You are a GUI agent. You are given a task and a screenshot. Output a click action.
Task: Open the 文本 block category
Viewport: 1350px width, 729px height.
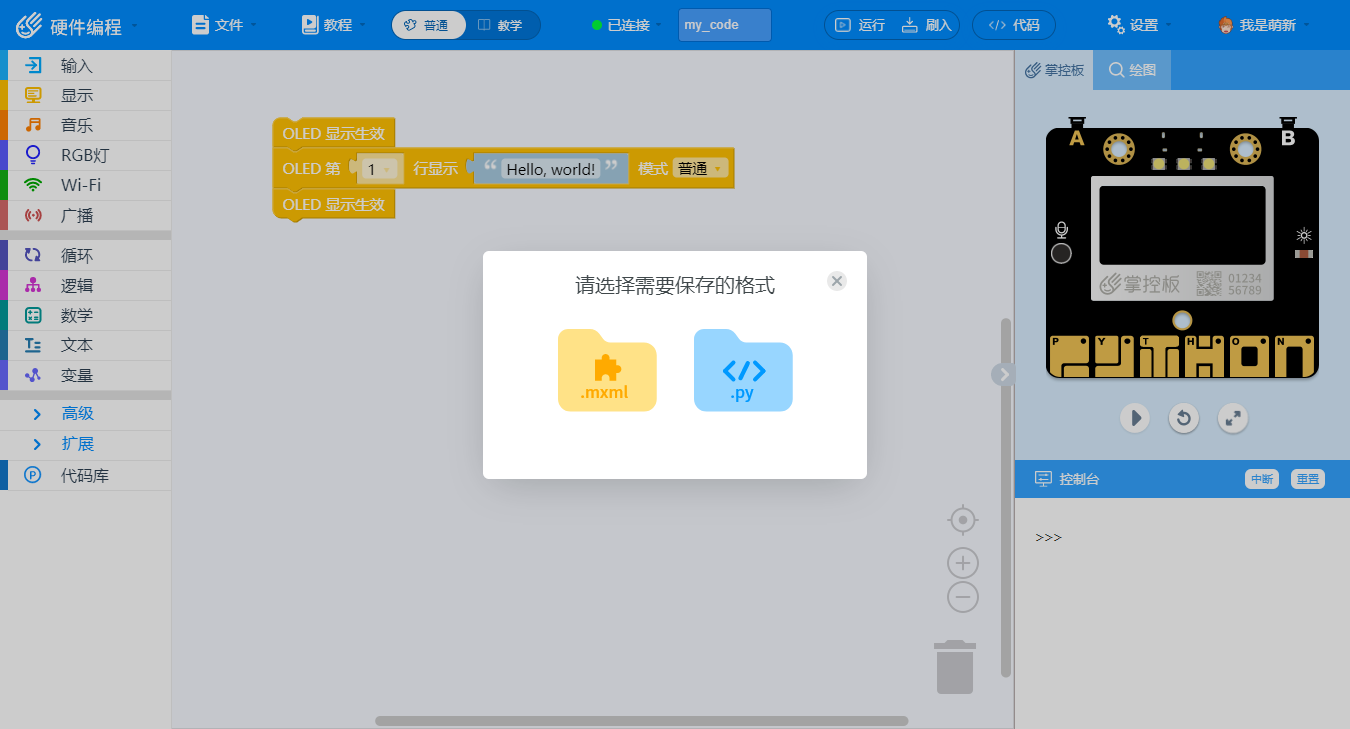tap(86, 345)
